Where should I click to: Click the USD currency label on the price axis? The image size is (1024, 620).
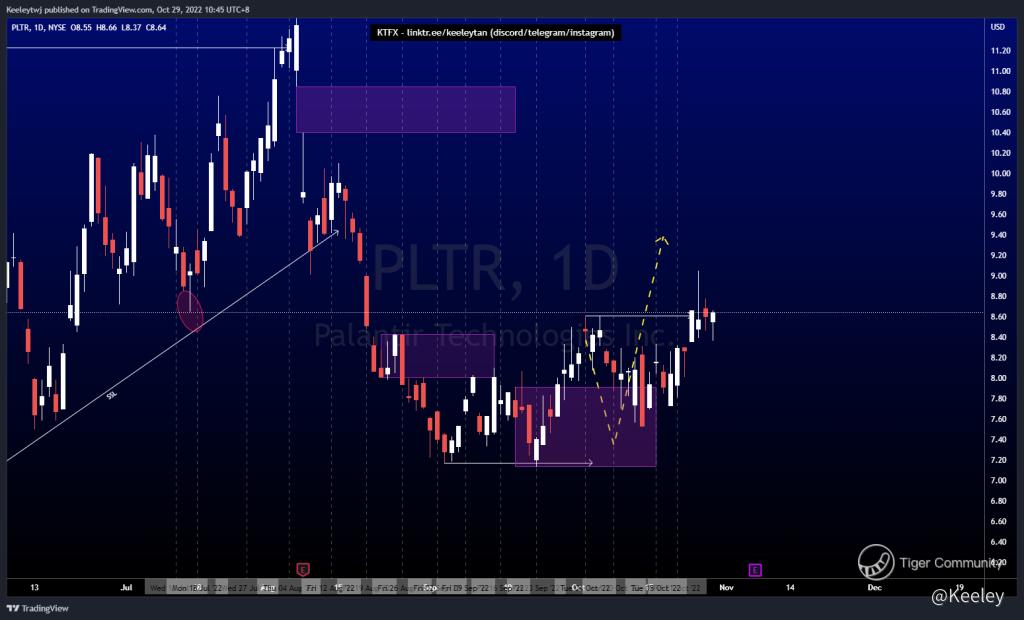coord(997,27)
